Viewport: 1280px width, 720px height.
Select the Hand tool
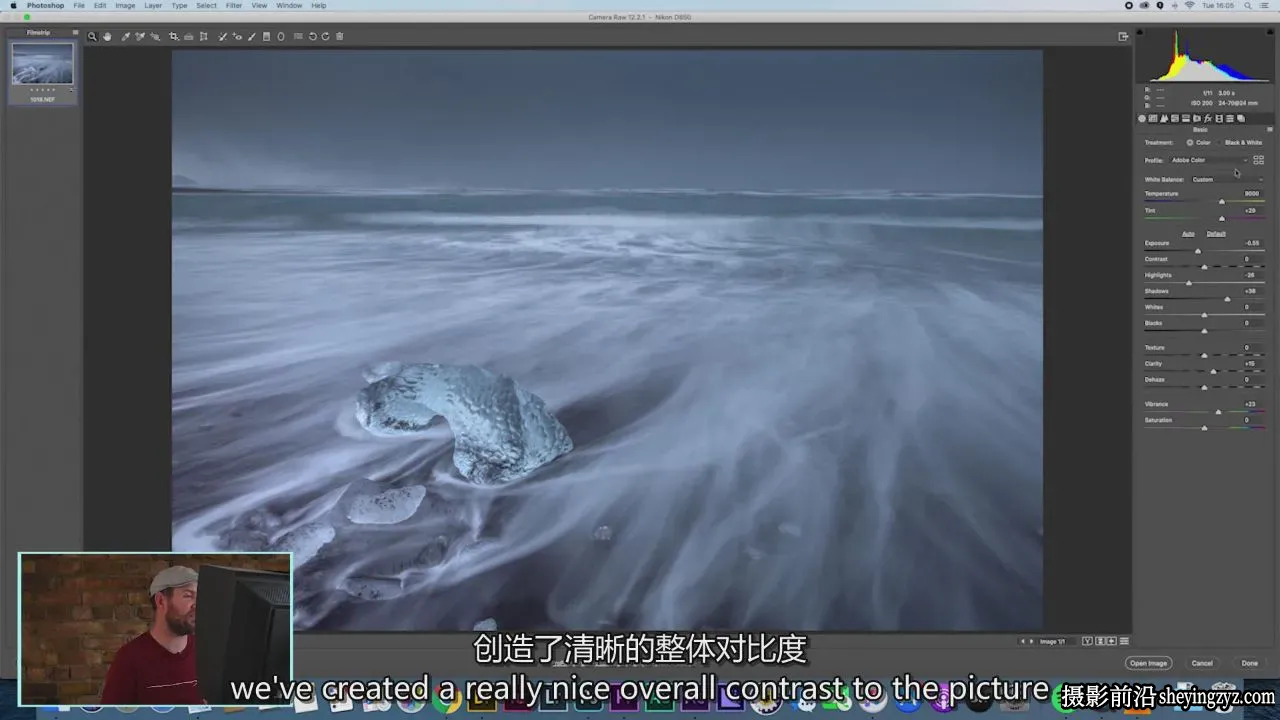108,36
